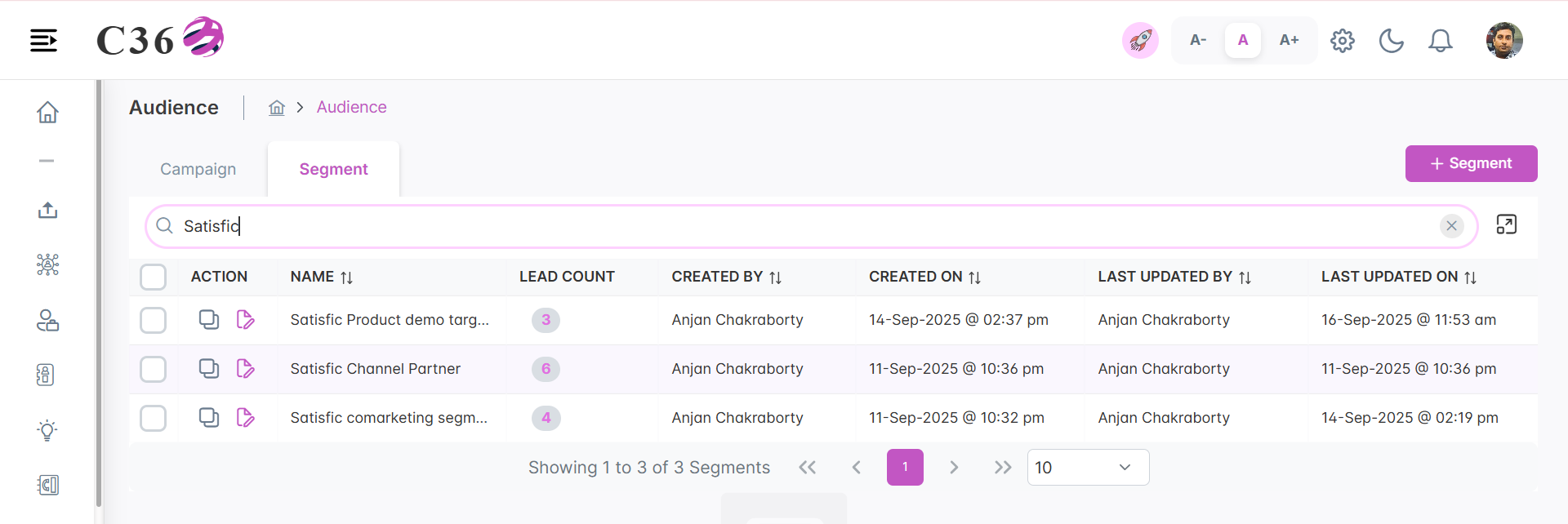Open user profile avatar
This screenshot has width=1568, height=524.
pyautogui.click(x=1504, y=40)
